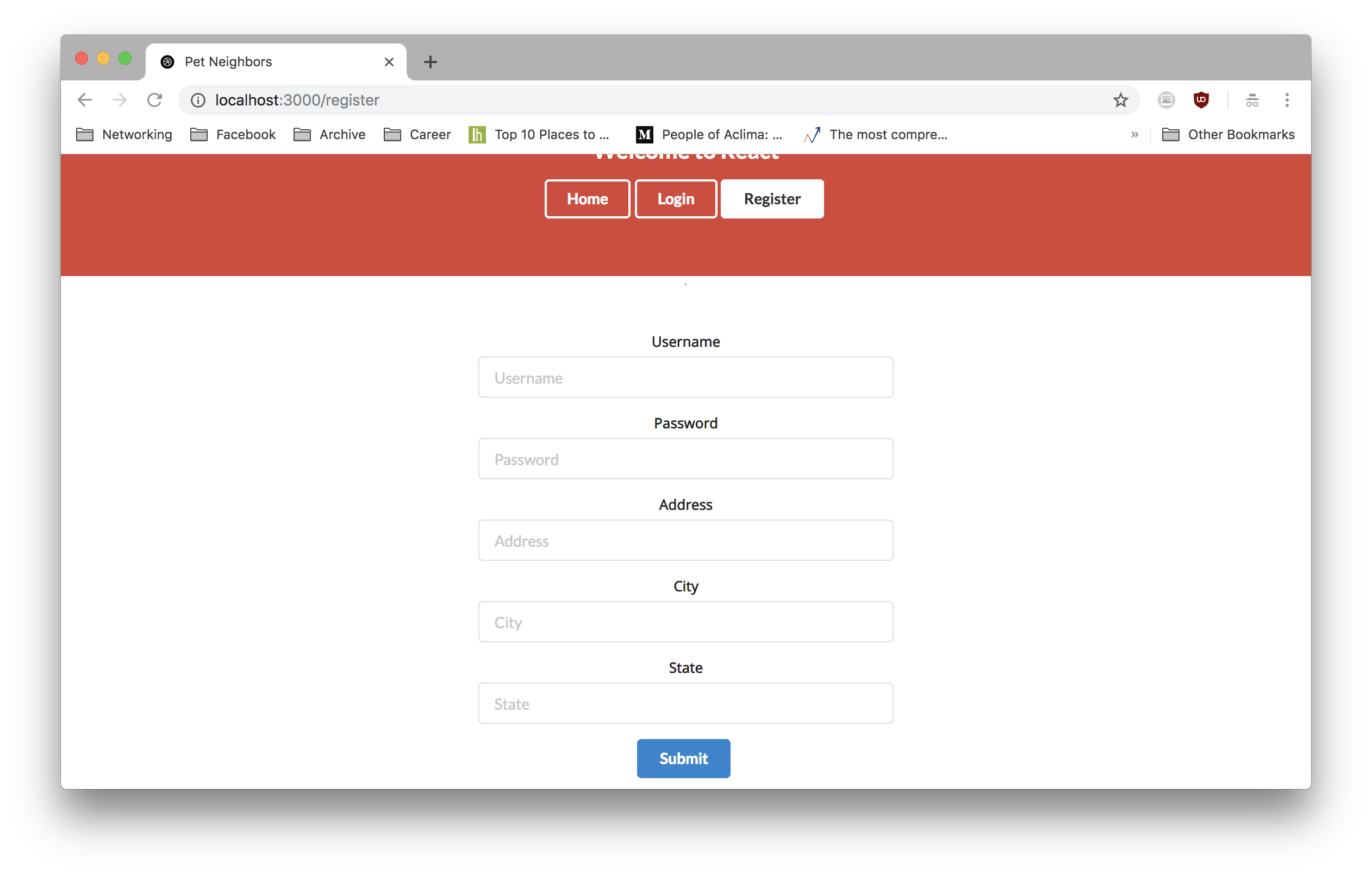Open the Networking bookmarks folder
Image resolution: width=1372 pixels, height=876 pixels.
point(124,134)
